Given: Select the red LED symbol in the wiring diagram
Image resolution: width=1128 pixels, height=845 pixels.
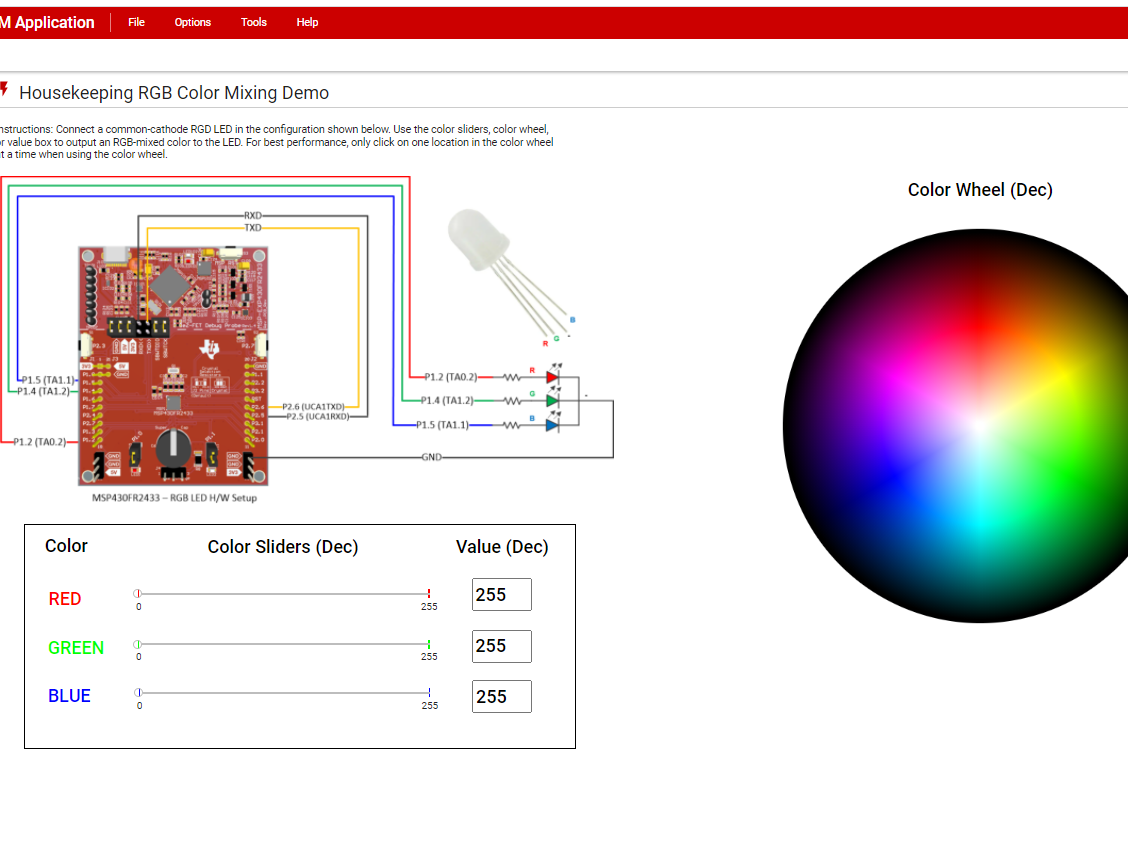Looking at the screenshot, I should pyautogui.click(x=552, y=378).
